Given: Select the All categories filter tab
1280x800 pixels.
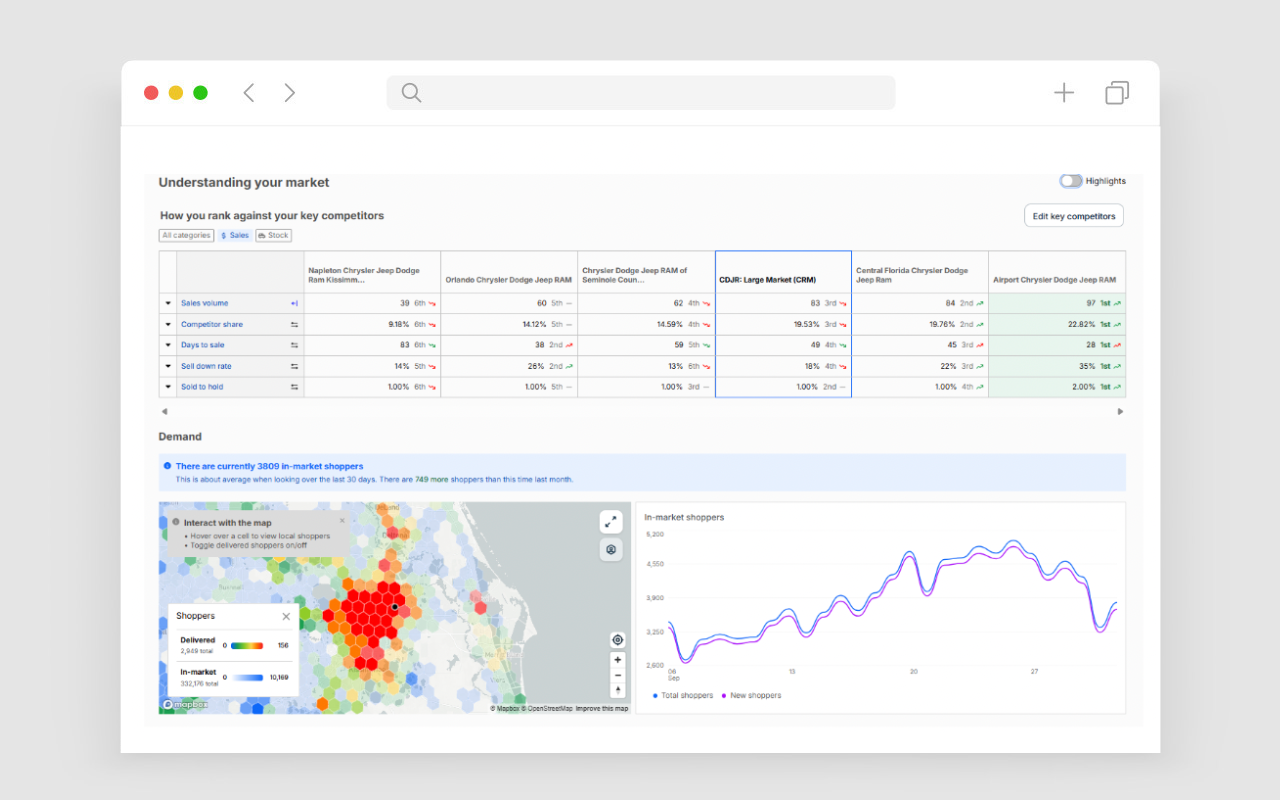Looking at the screenshot, I should click(186, 236).
